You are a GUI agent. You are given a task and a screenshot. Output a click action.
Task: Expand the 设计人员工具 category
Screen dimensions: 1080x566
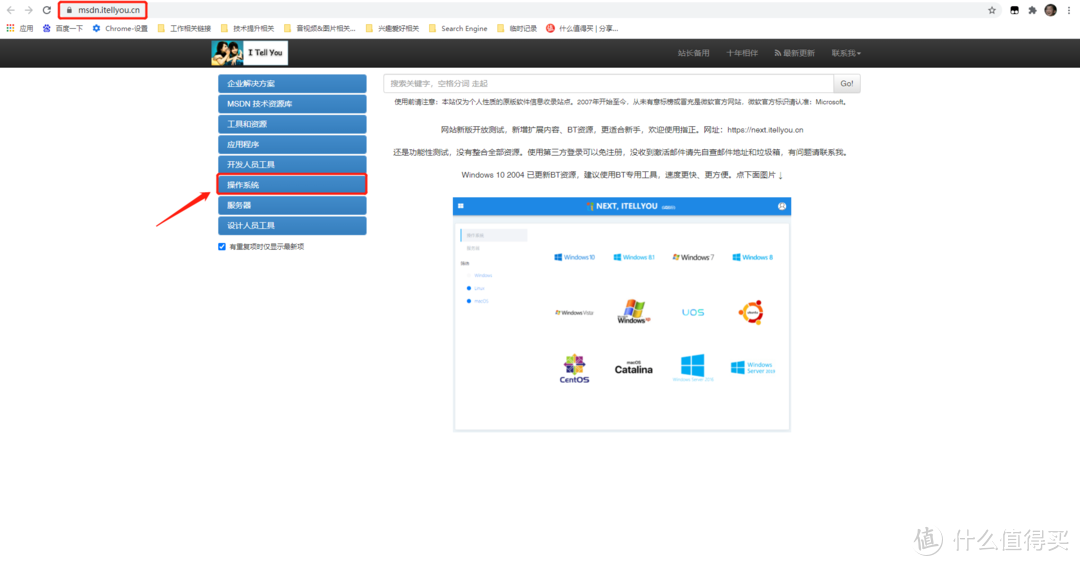292,225
